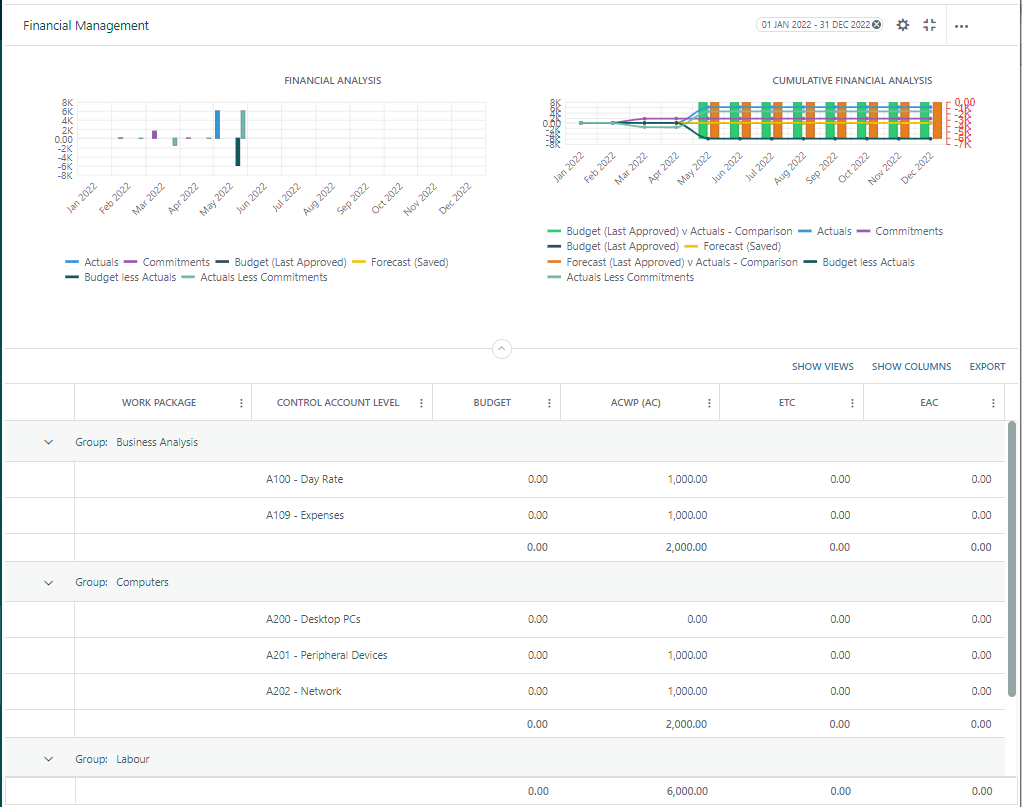This screenshot has height=807, width=1022.
Task: Toggle Actuals Less Commitments legend in Cumulative chart
Action: coord(620,277)
